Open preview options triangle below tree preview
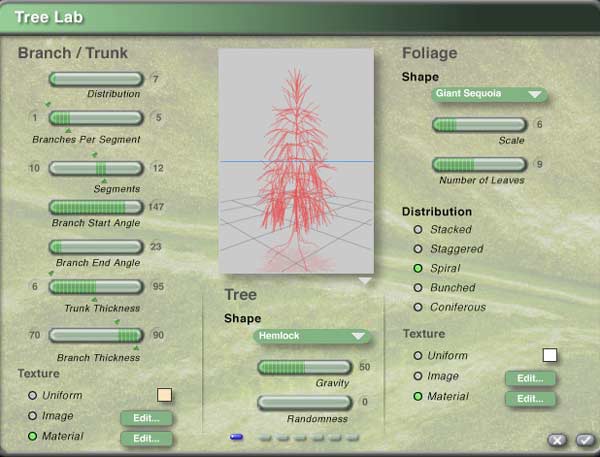This screenshot has width=600, height=457. coord(365,281)
